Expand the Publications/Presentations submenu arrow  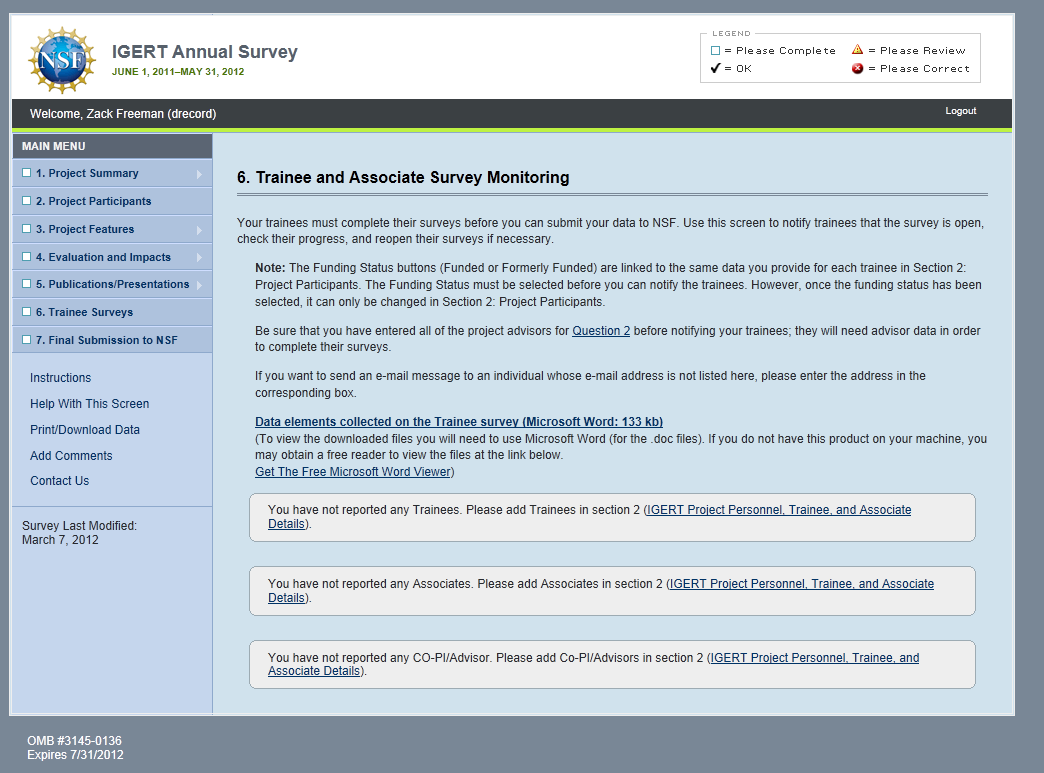point(199,285)
